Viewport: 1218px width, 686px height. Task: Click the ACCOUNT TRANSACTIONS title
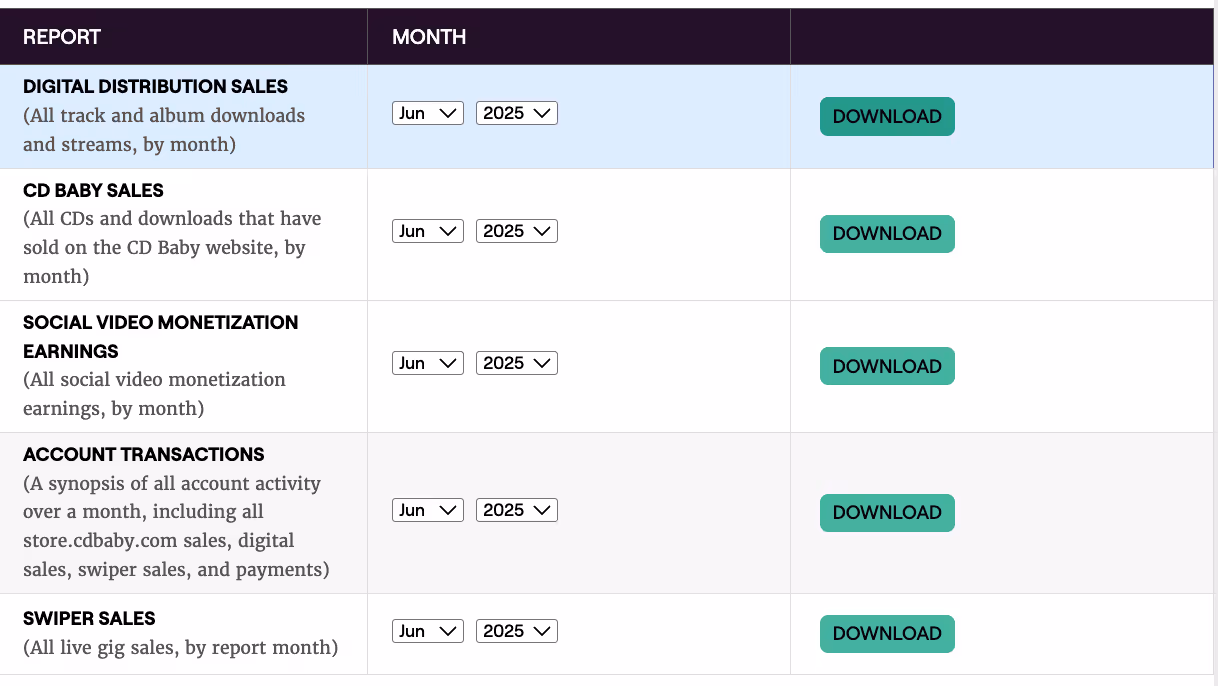[144, 454]
